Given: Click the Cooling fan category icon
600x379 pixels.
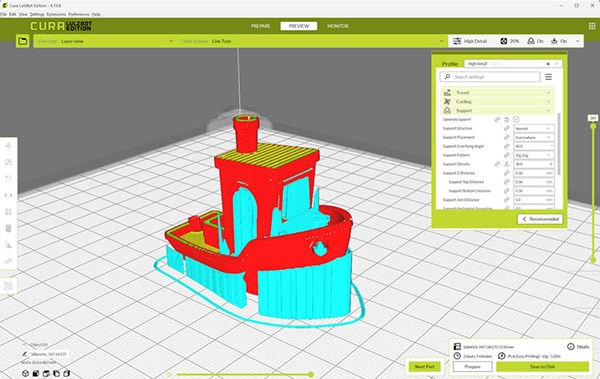Looking at the screenshot, I should pos(447,101).
